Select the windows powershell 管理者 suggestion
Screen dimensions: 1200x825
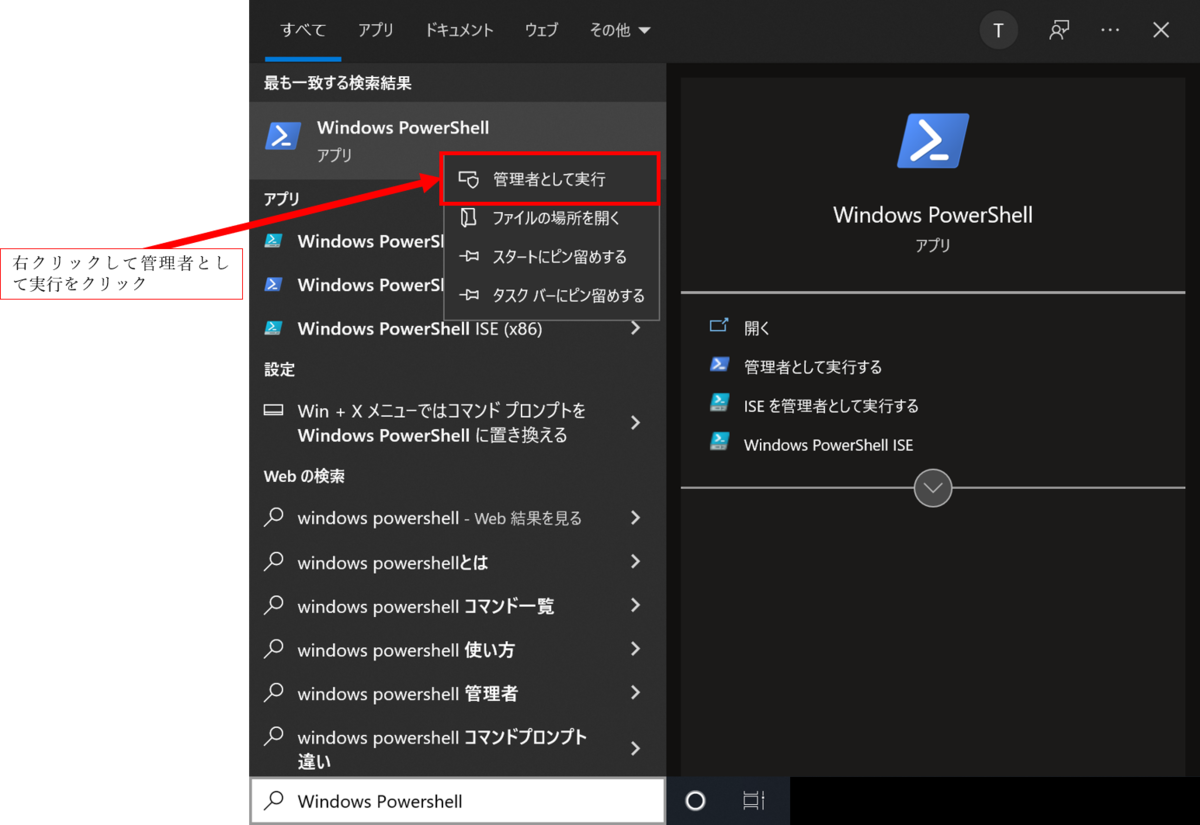457,693
